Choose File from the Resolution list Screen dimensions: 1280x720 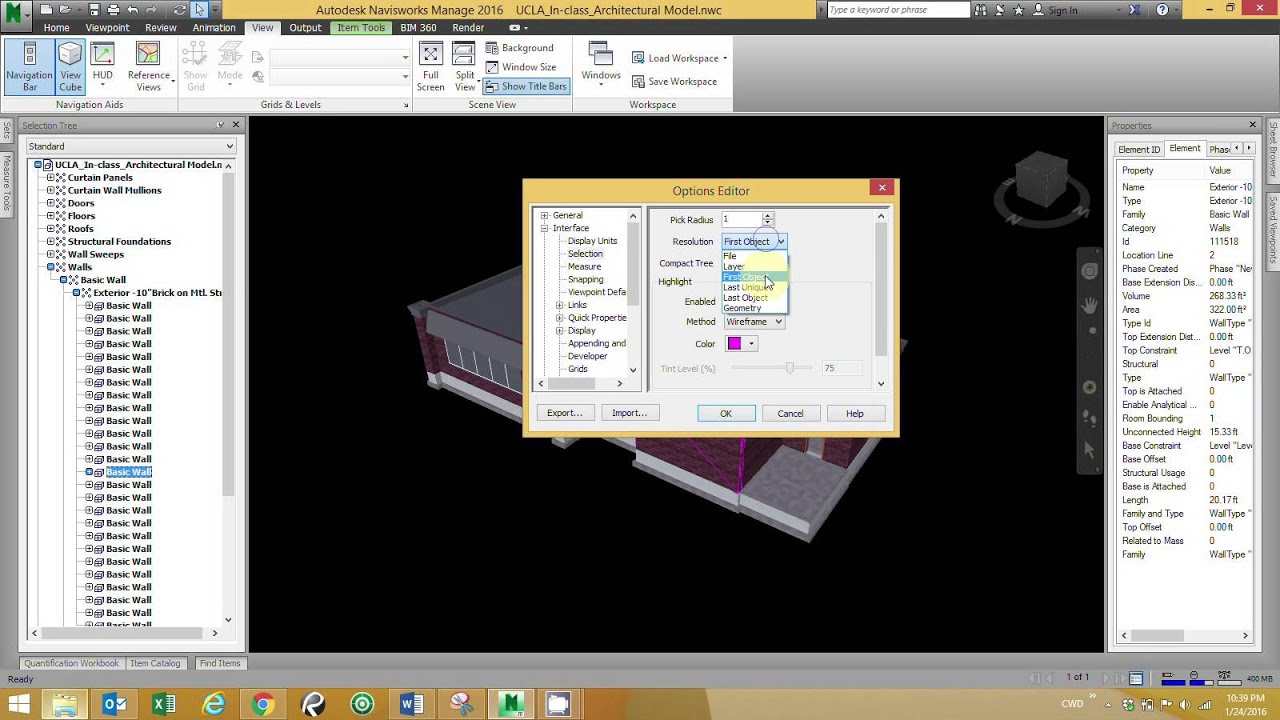pyautogui.click(x=755, y=256)
